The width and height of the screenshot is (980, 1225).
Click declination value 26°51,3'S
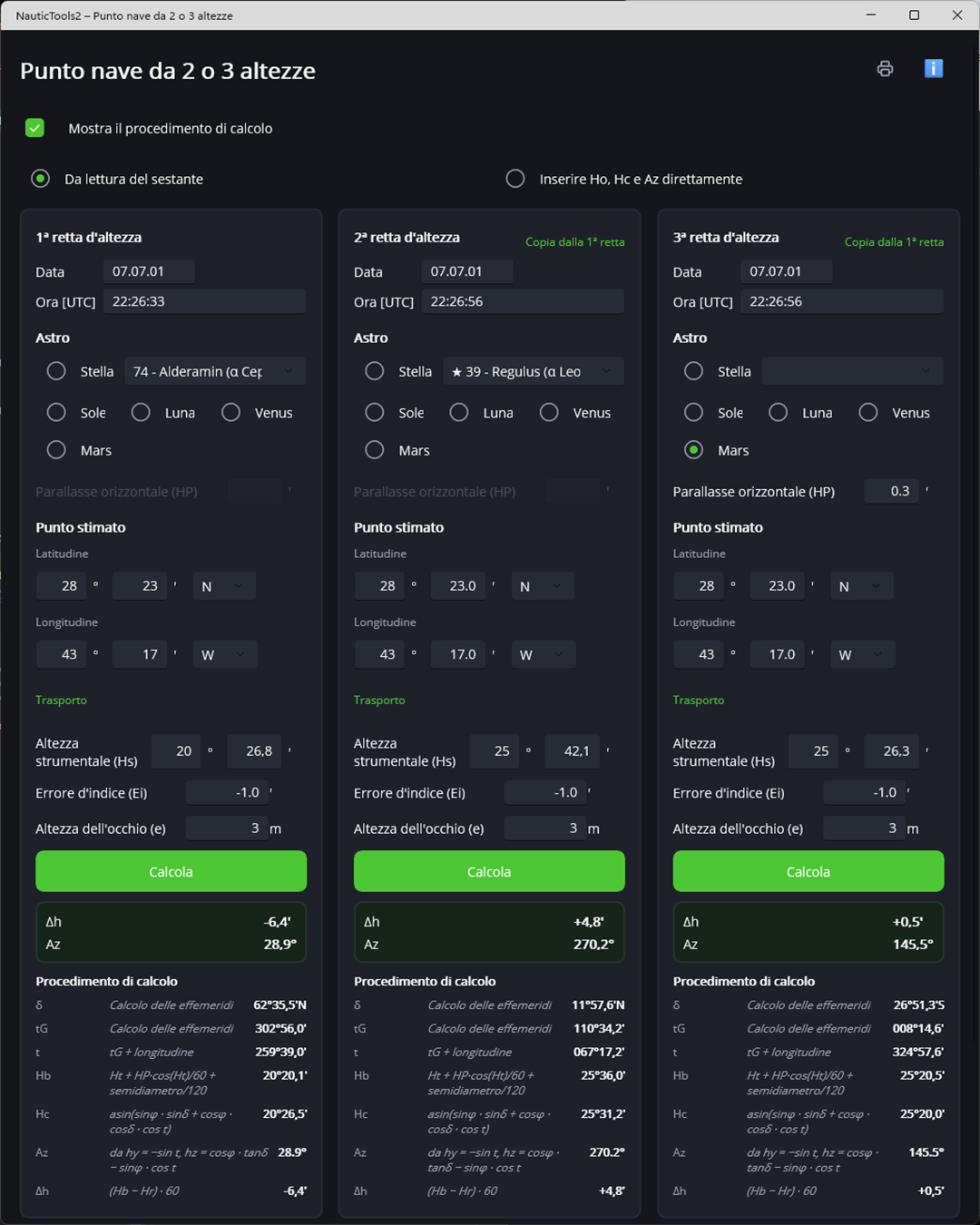point(918,1005)
